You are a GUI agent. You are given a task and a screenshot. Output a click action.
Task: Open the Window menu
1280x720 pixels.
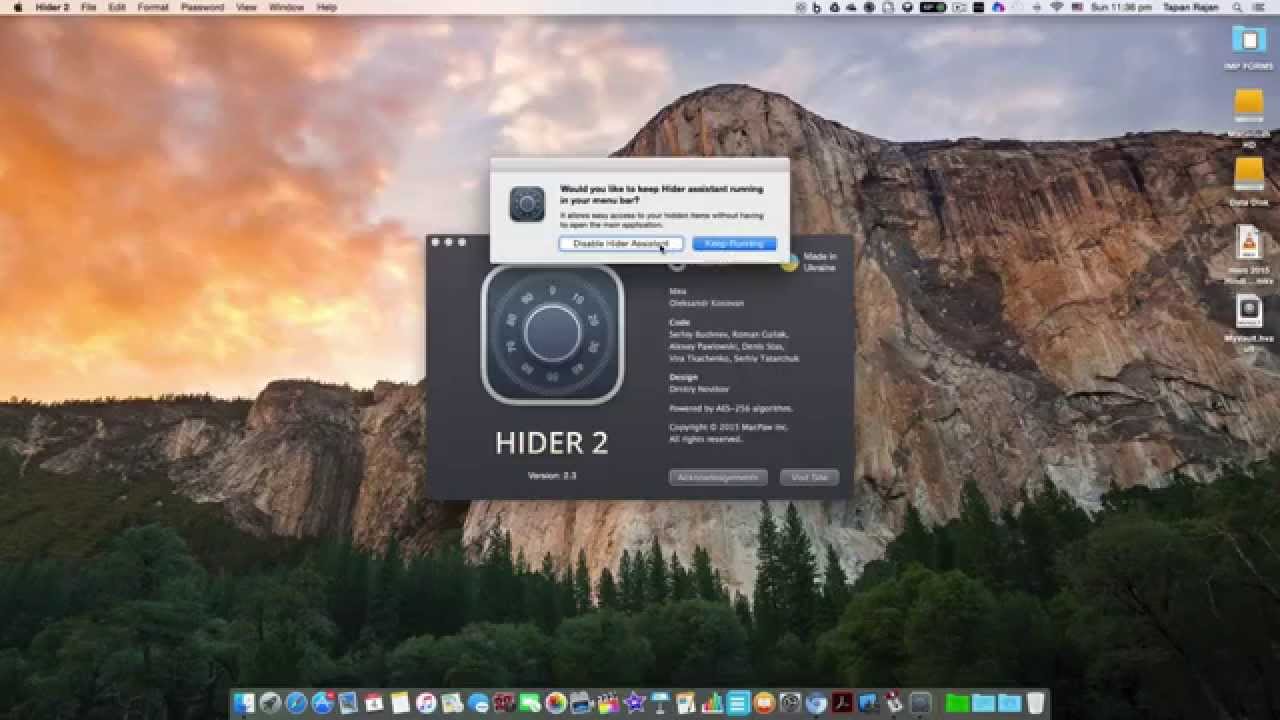(x=287, y=7)
